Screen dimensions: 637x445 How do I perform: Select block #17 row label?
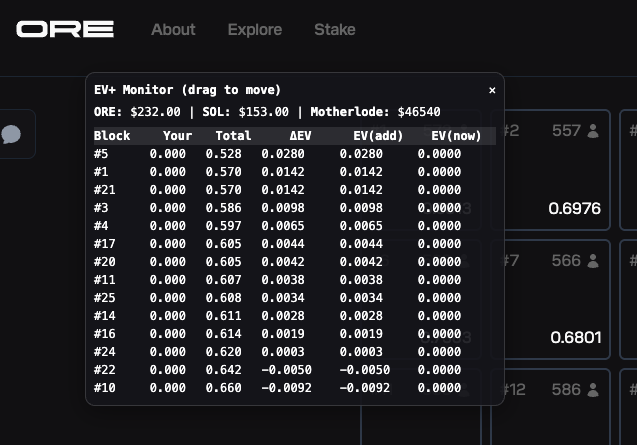tap(105, 244)
